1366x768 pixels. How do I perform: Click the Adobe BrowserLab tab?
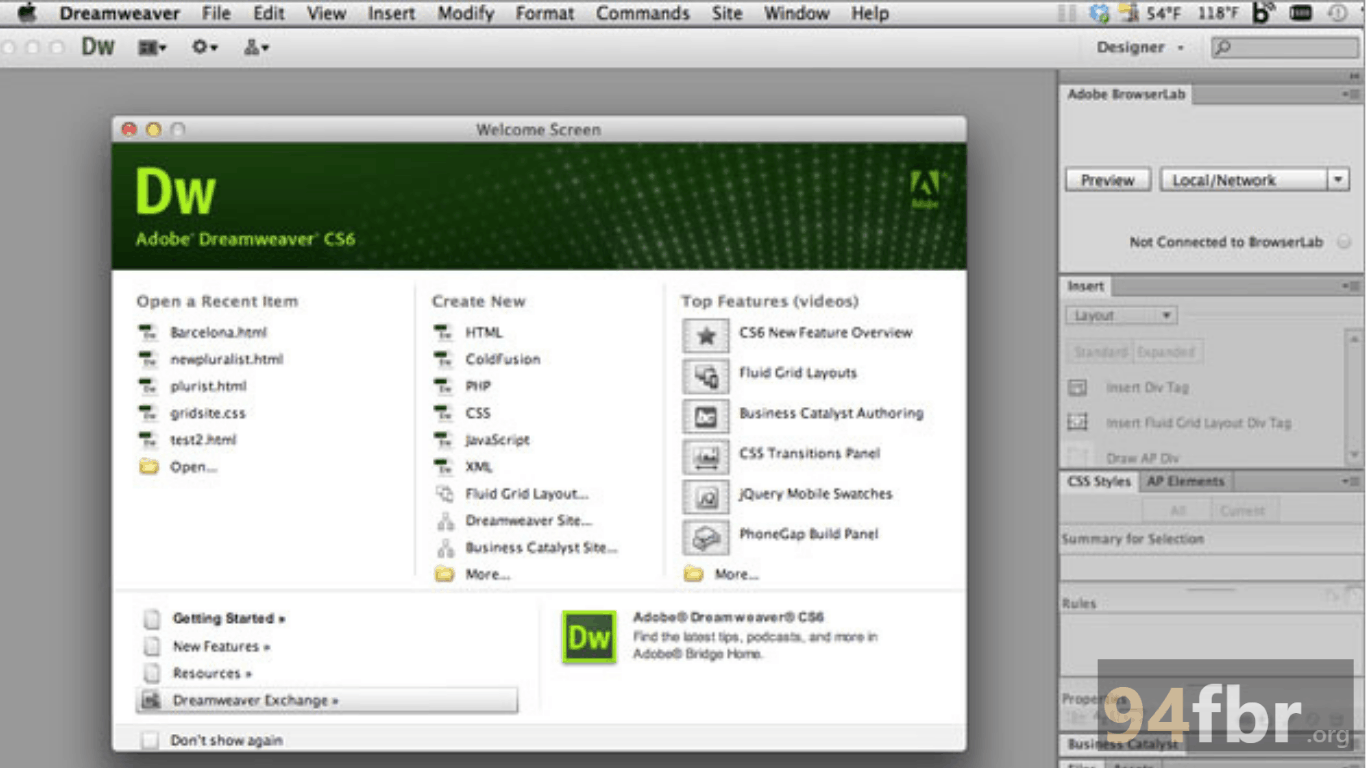1126,94
